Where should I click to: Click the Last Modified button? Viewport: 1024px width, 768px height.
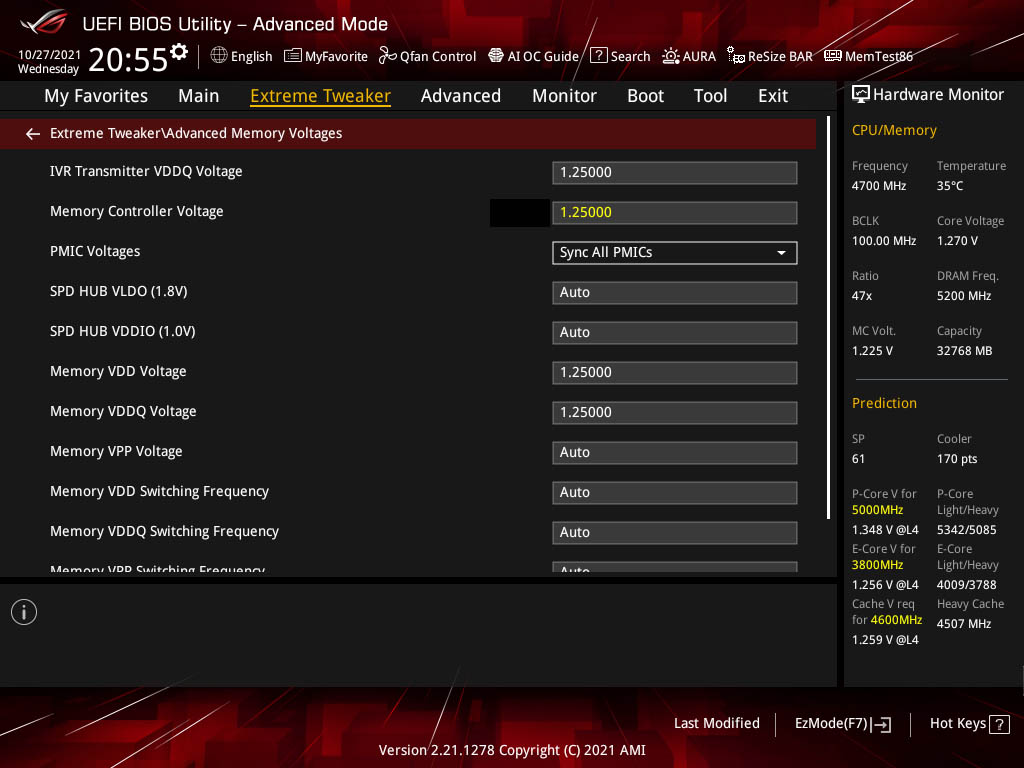(716, 723)
